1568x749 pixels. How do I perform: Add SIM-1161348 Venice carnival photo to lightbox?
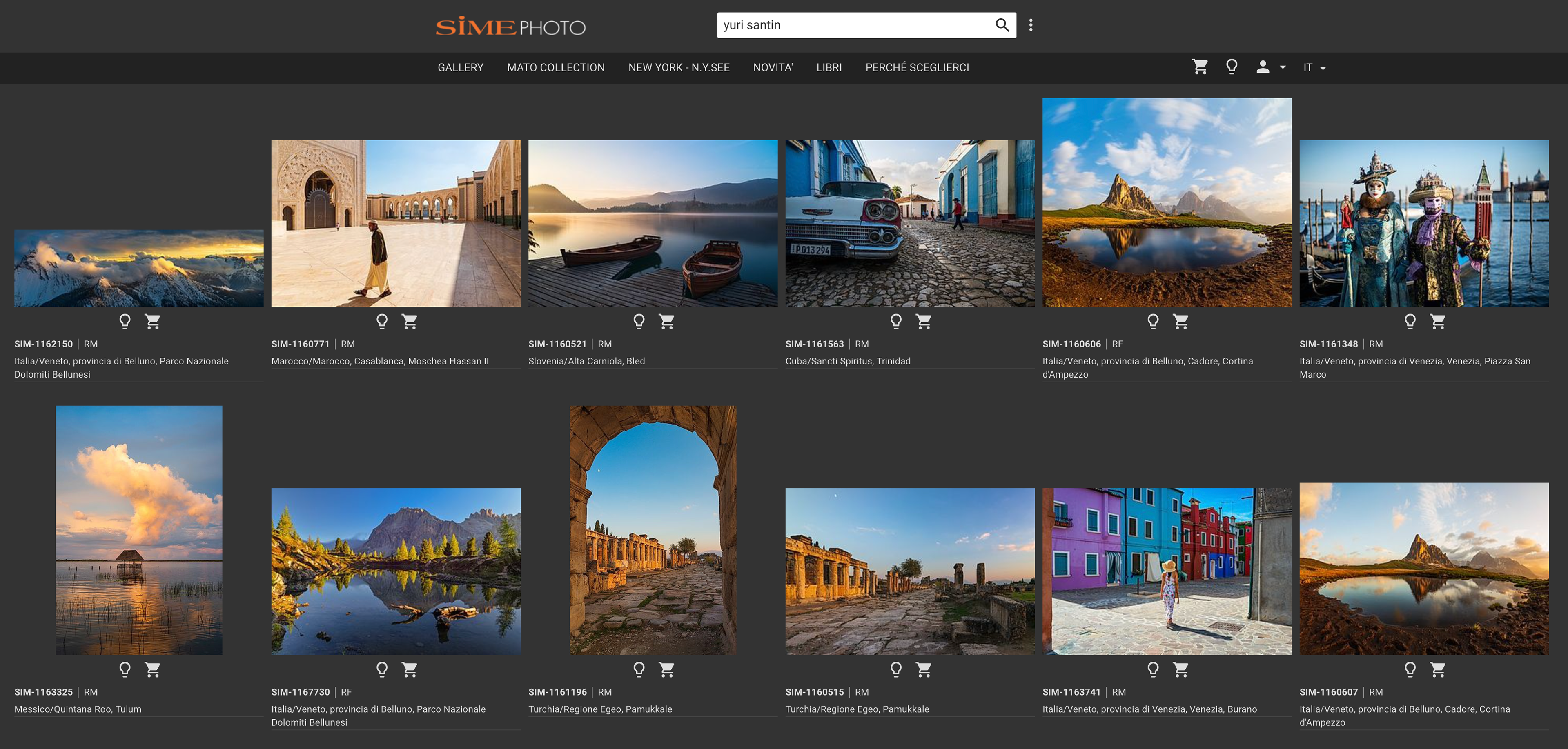pos(1410,321)
